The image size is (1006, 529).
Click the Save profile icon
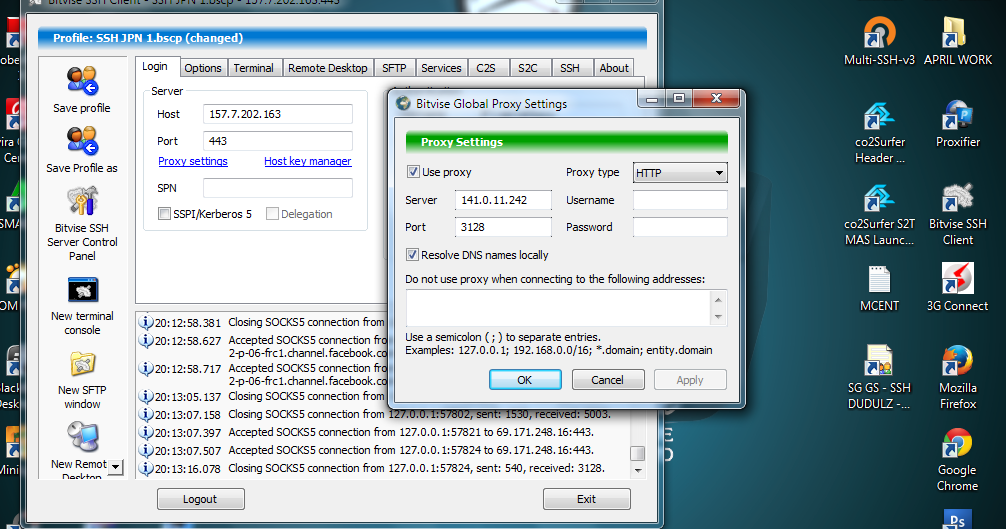[x=82, y=81]
